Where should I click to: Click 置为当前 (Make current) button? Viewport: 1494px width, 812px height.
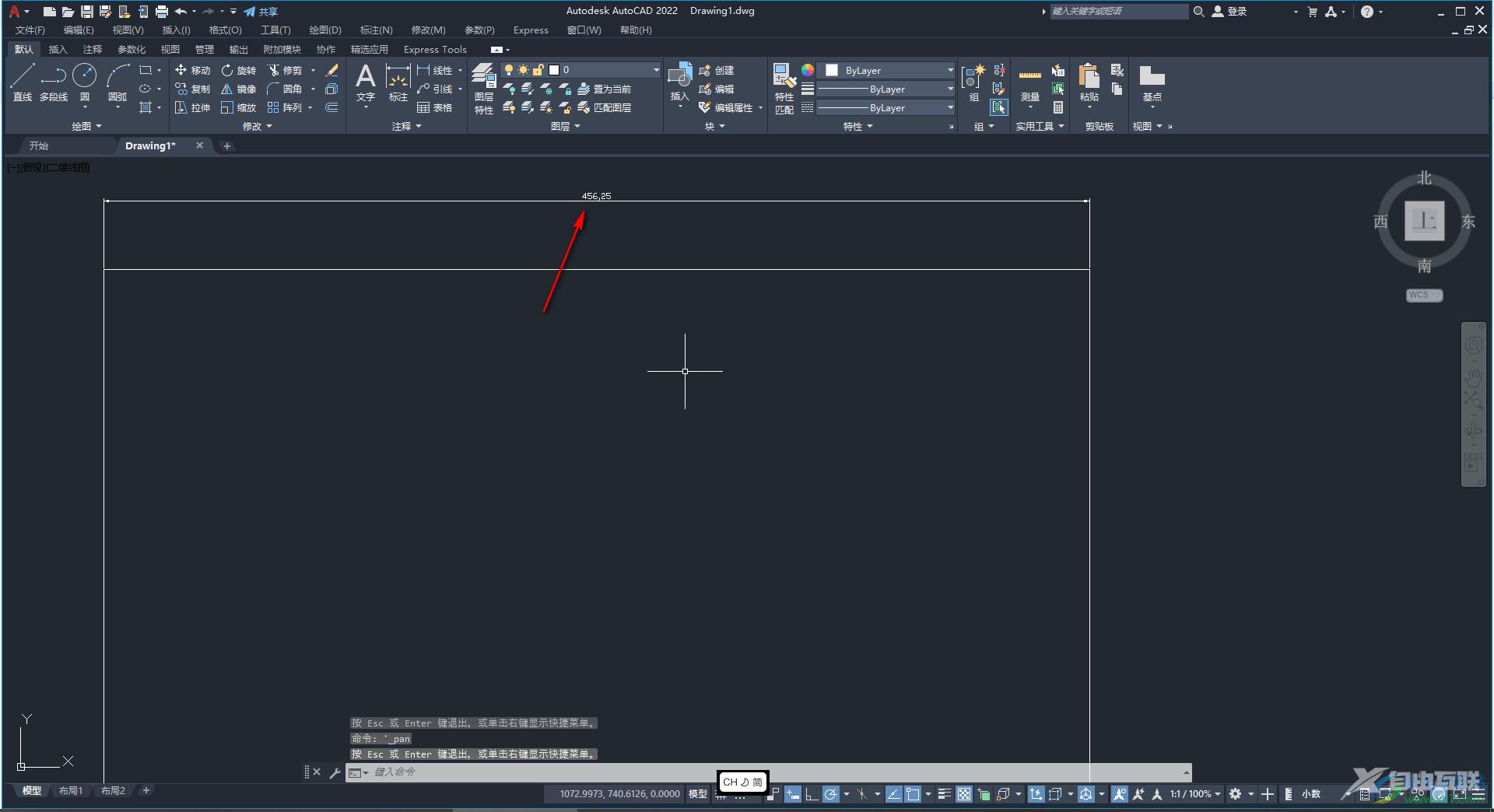click(604, 89)
